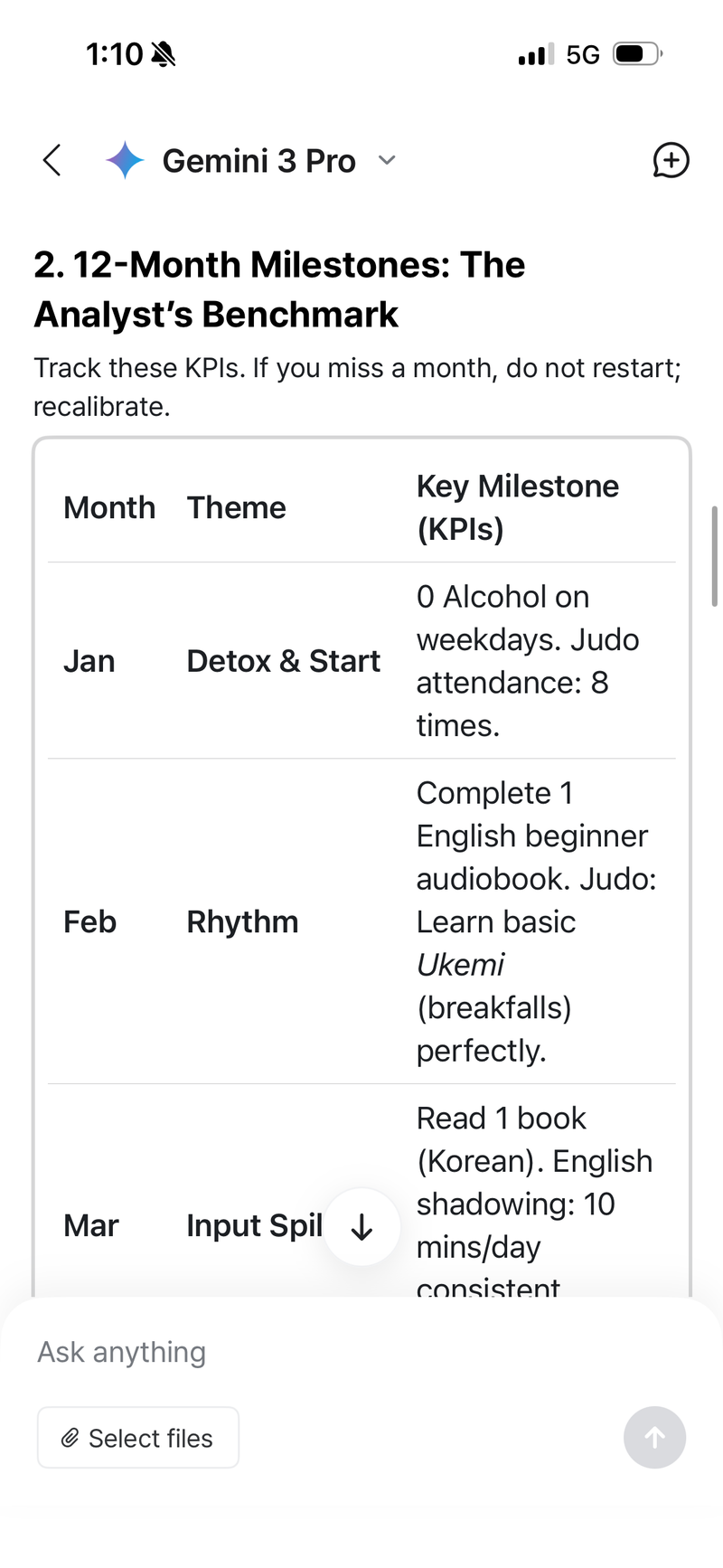
Task: Tap the Gemini sparkle logo icon
Action: [x=125, y=161]
